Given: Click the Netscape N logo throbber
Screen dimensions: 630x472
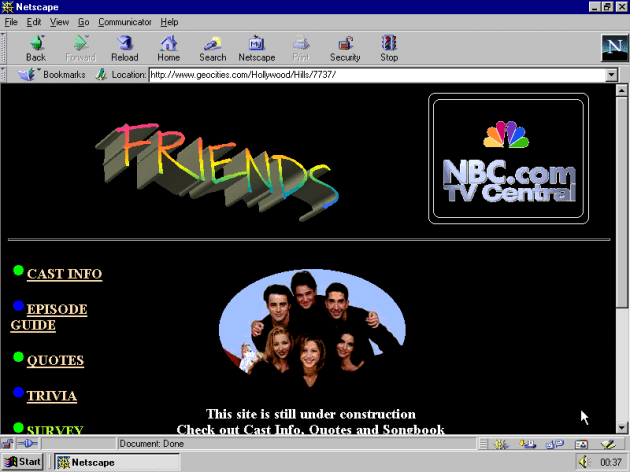Looking at the screenshot, I should click(x=614, y=48).
